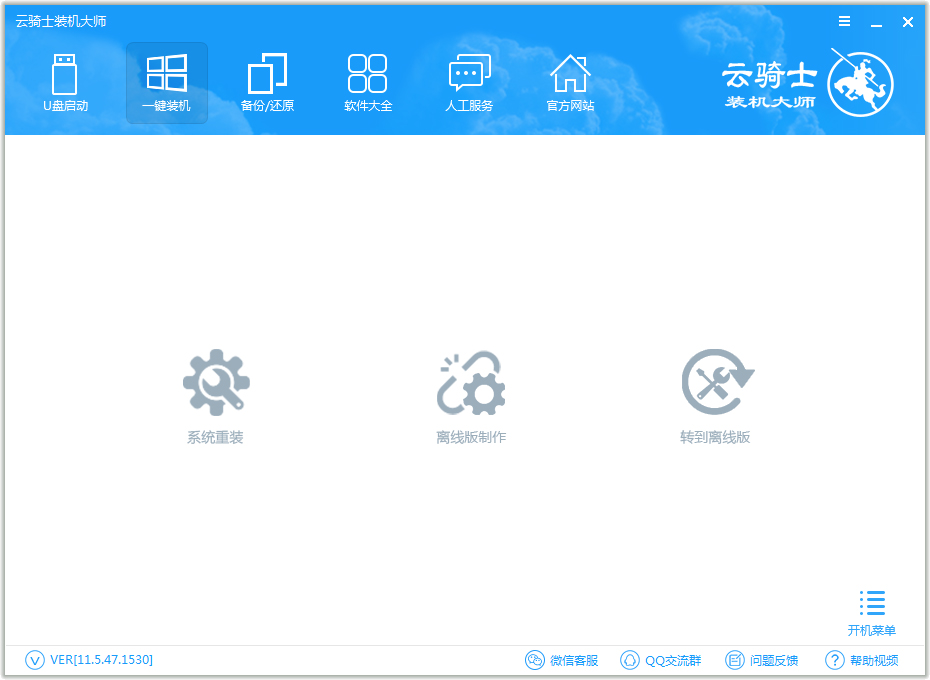Visit 官方网站 home page

pos(570,83)
